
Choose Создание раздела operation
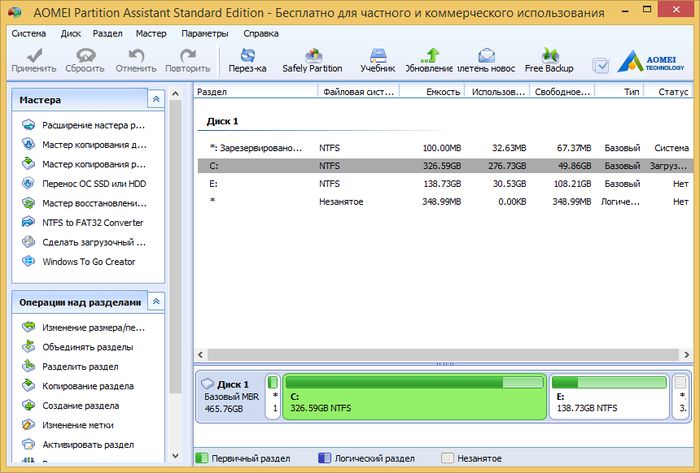70,406
